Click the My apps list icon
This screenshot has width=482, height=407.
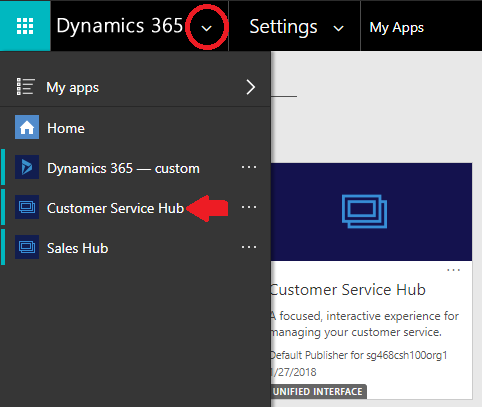point(25,87)
